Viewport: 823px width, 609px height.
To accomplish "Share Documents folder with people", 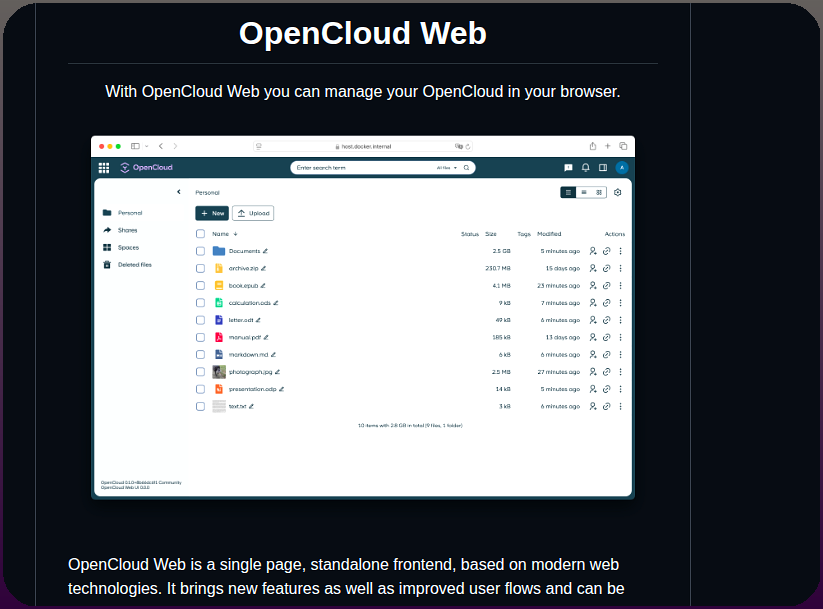I will point(593,251).
